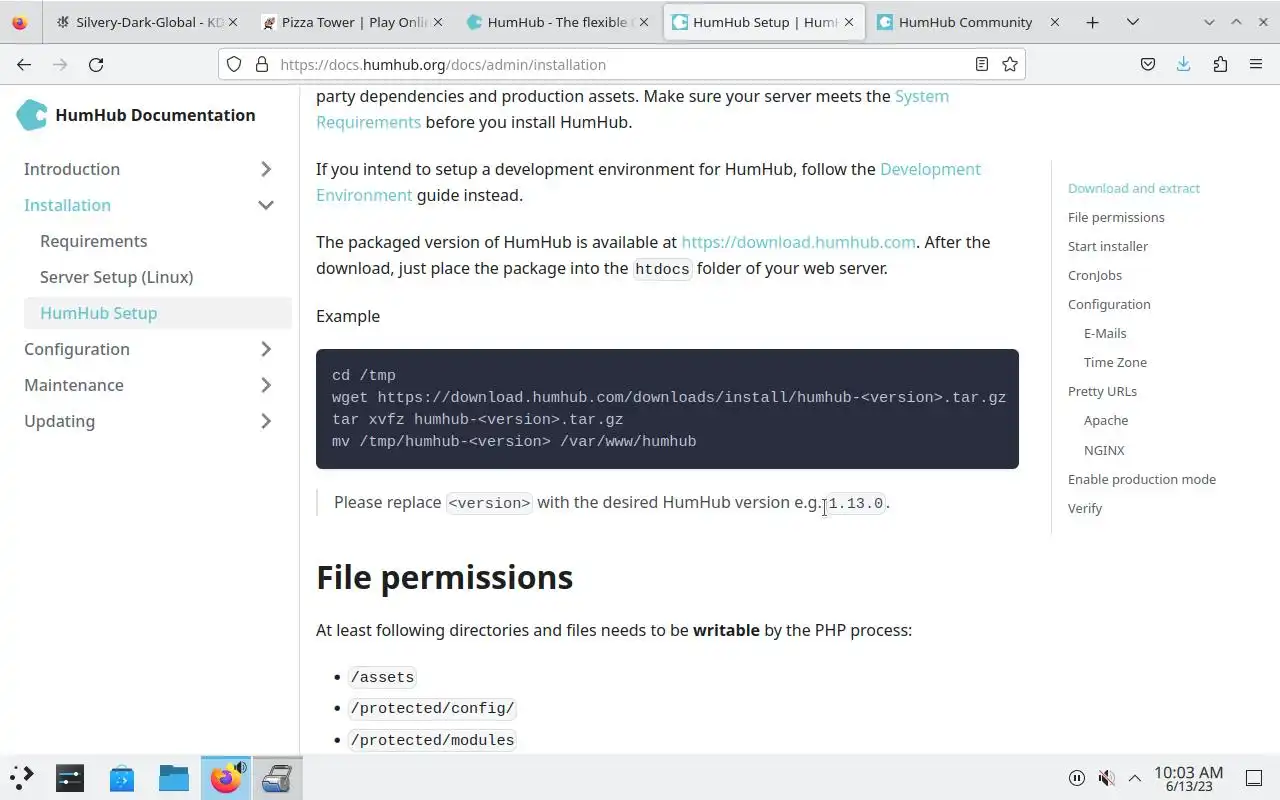Go back with browser back arrow
The width and height of the screenshot is (1280, 800).
pyautogui.click(x=24, y=64)
